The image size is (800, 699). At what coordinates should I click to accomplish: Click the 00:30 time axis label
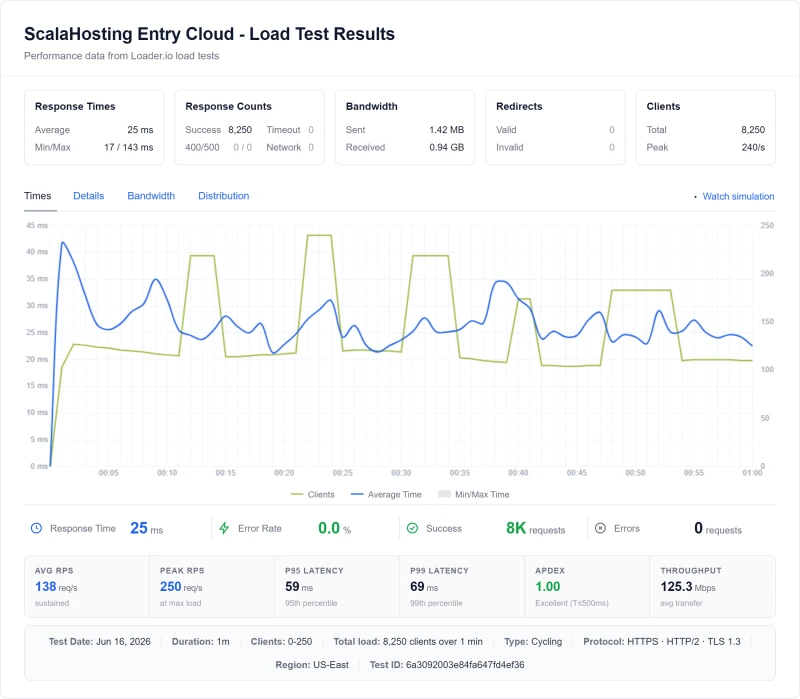pos(401,473)
